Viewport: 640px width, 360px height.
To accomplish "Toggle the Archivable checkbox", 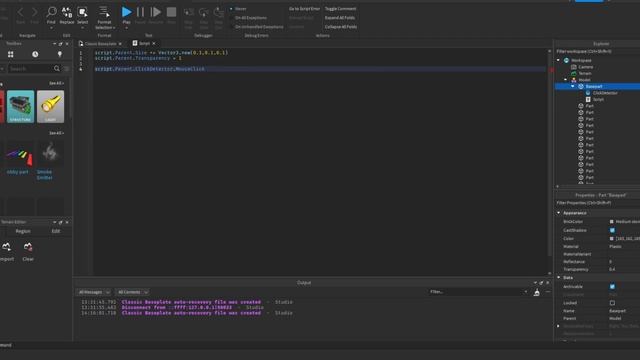I will click(612, 287).
